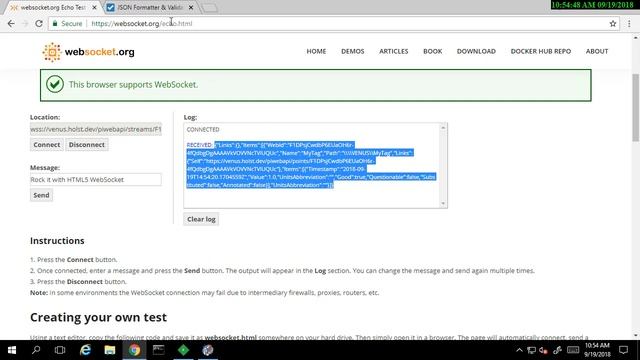Click the CONNECTED line in the log

[x=203, y=129]
